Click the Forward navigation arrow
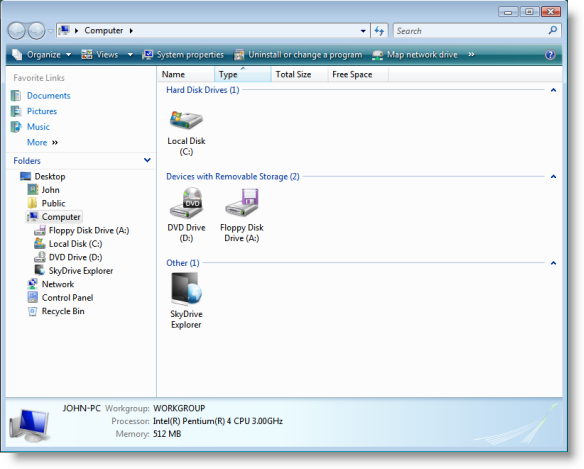 click(x=36, y=31)
